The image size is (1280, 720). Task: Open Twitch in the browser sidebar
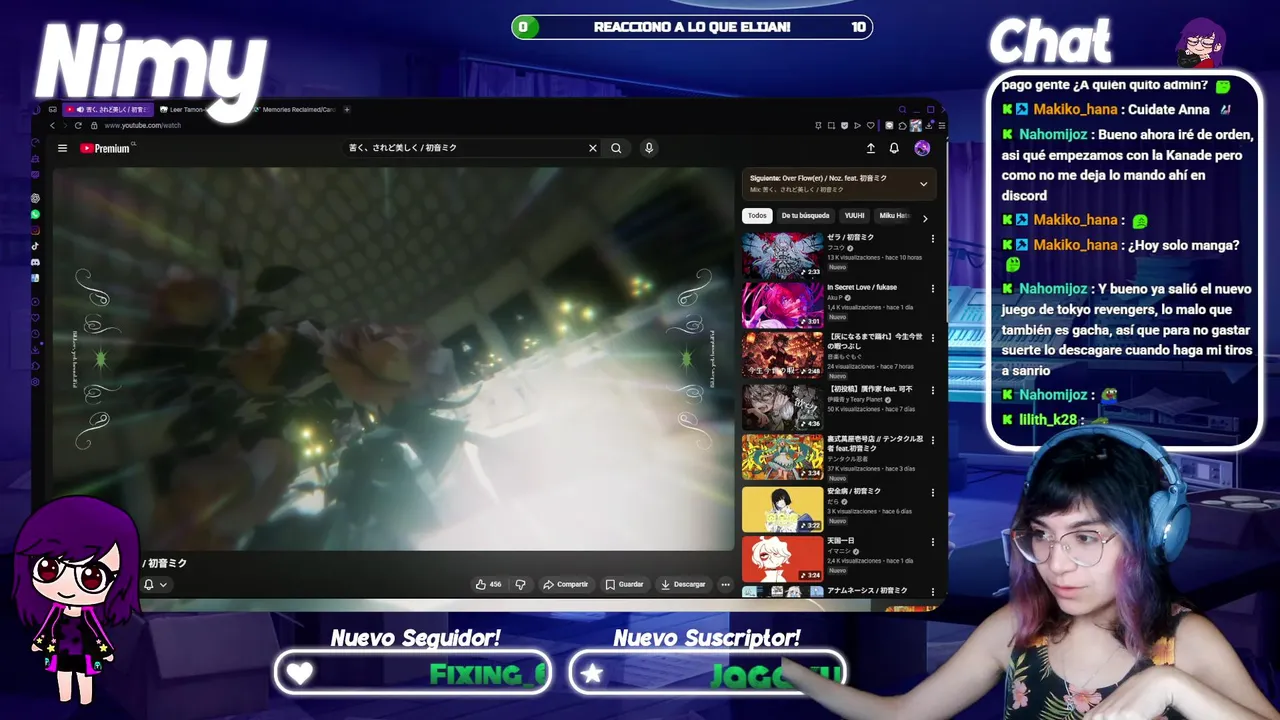click(35, 174)
